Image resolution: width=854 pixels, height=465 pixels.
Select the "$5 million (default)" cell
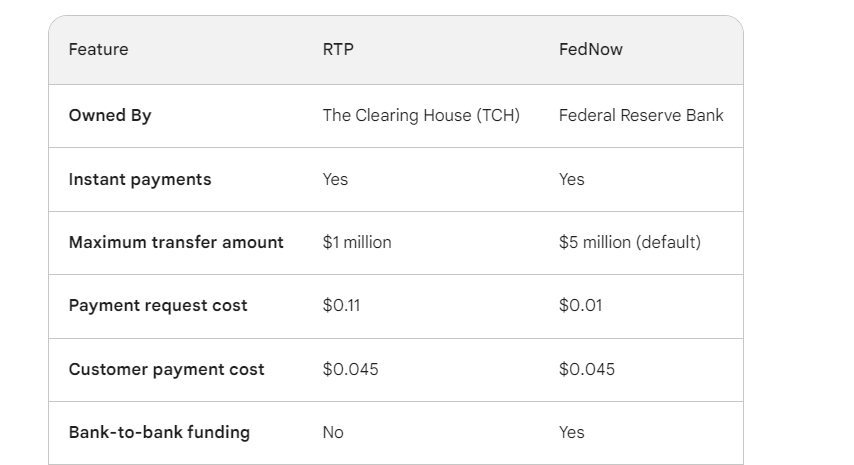(629, 242)
